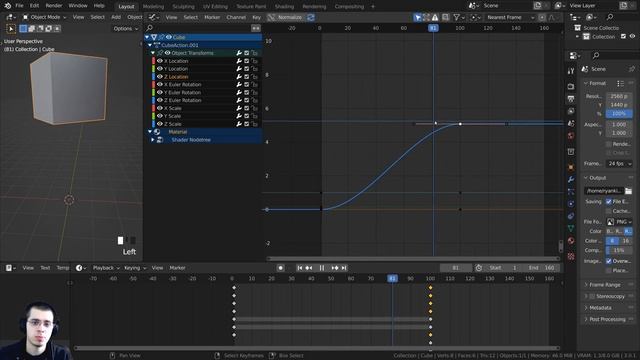640x360 pixels.
Task: Click the Compression slider at 15%
Action: tap(619, 250)
